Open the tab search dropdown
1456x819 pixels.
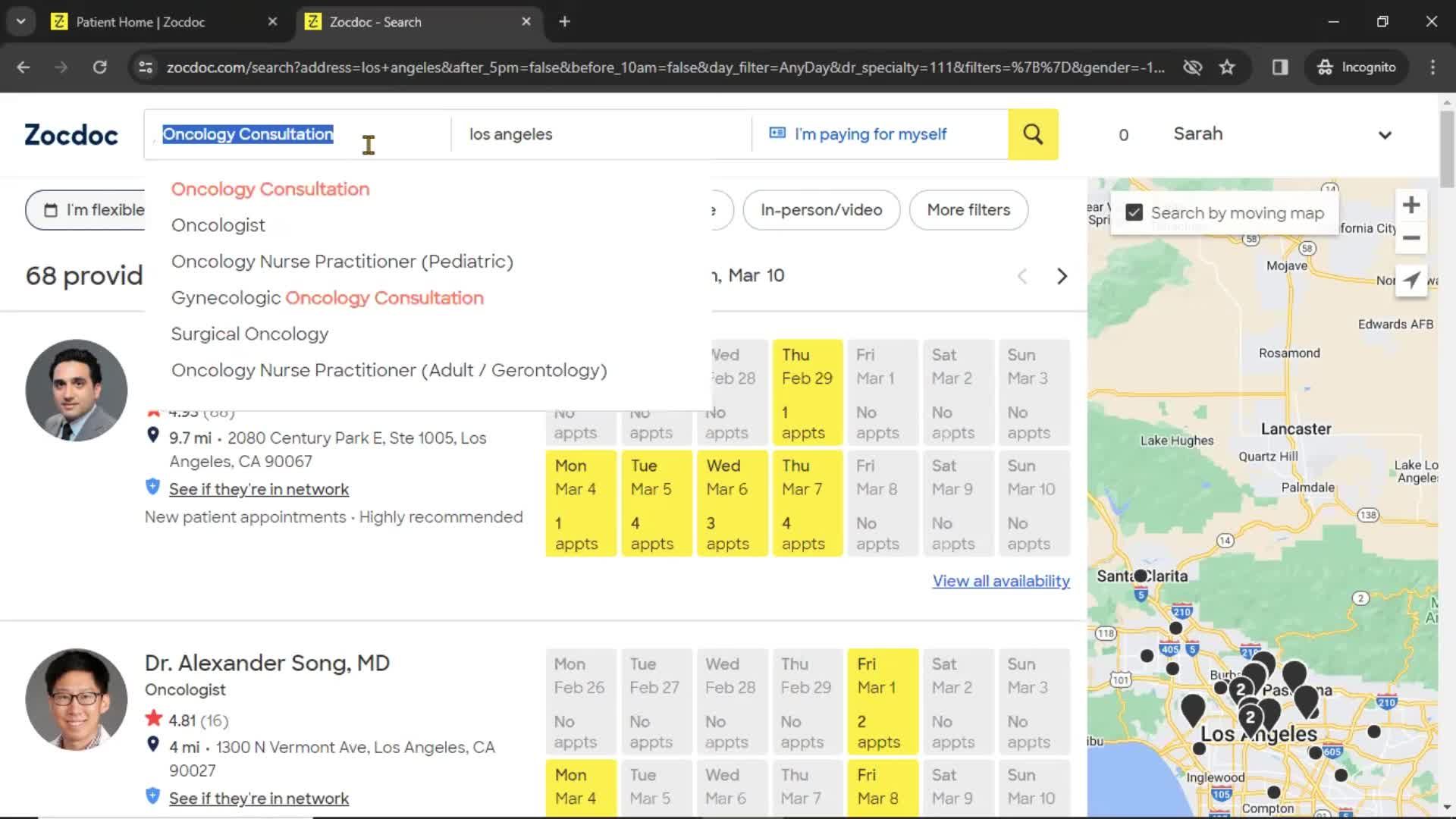tap(20, 22)
